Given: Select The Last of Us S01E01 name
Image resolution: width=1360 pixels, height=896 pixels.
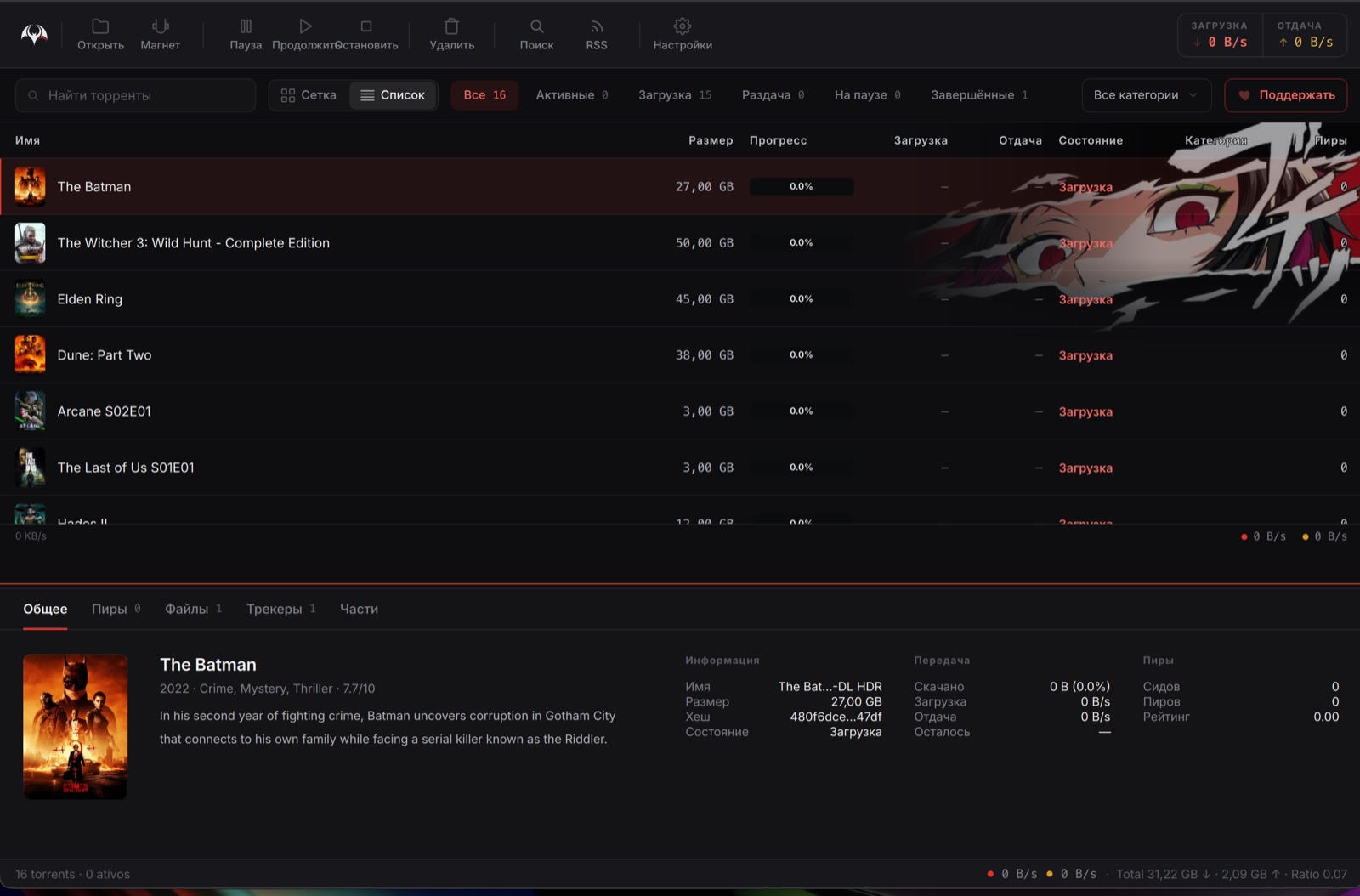Looking at the screenshot, I should (126, 467).
